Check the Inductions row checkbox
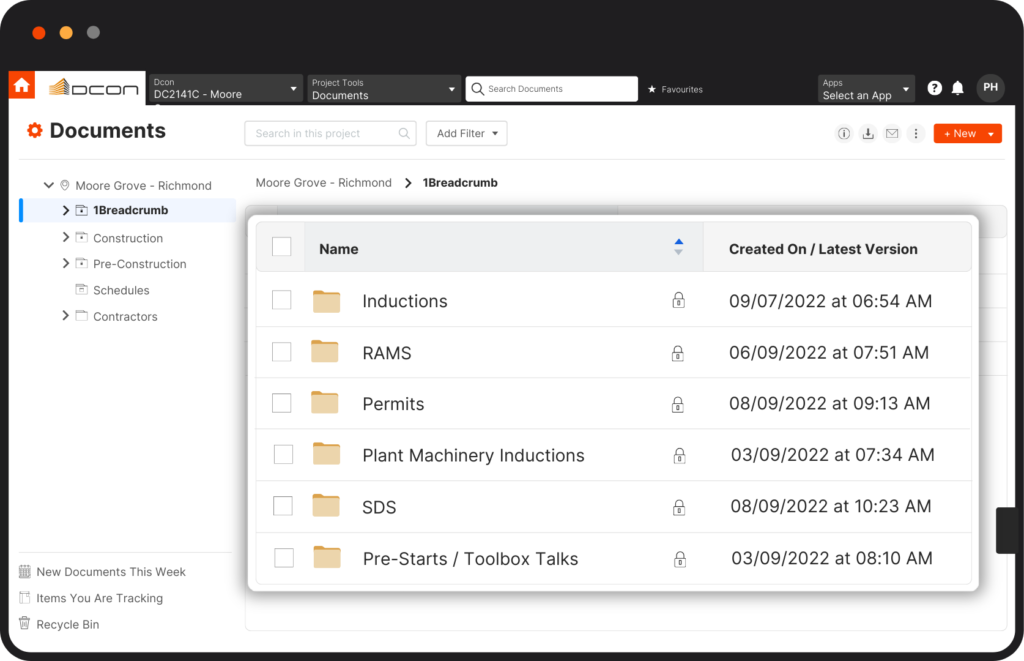The width and height of the screenshot is (1024, 661). click(281, 300)
